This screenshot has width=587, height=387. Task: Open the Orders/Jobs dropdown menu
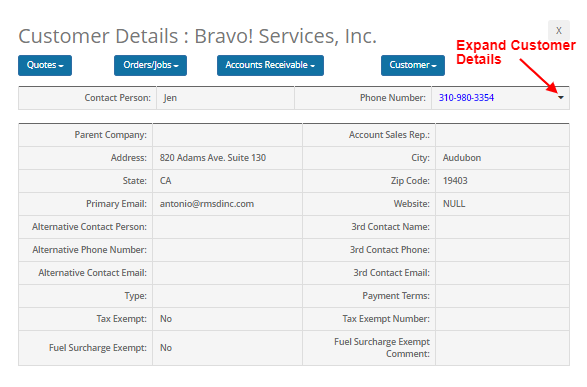150,65
